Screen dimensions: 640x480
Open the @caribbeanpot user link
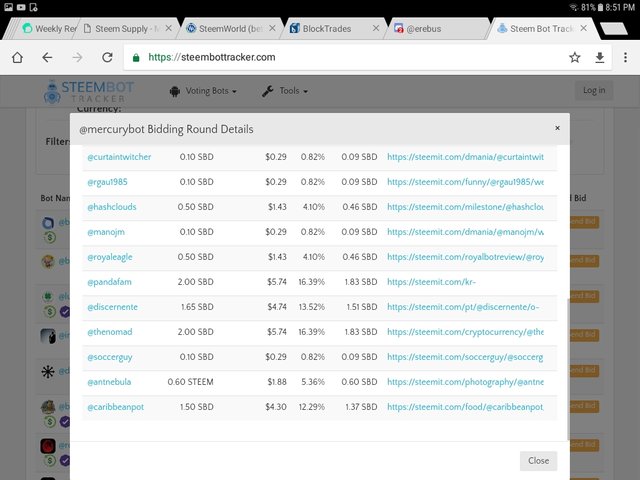116,407
